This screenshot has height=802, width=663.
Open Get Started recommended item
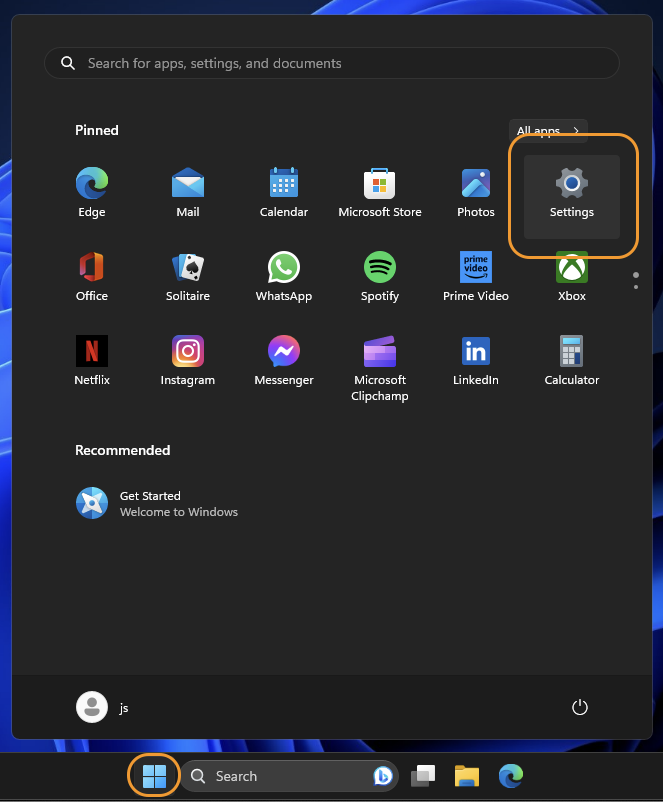[157, 503]
